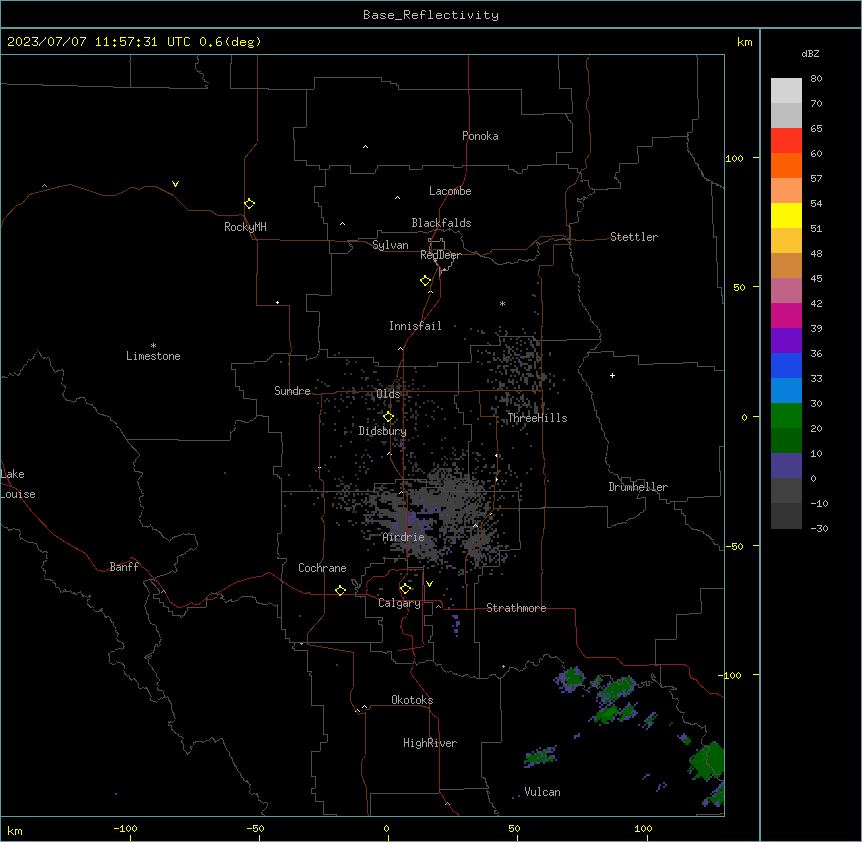Pick the bright green 30 dBZ legend swatch

[786, 416]
